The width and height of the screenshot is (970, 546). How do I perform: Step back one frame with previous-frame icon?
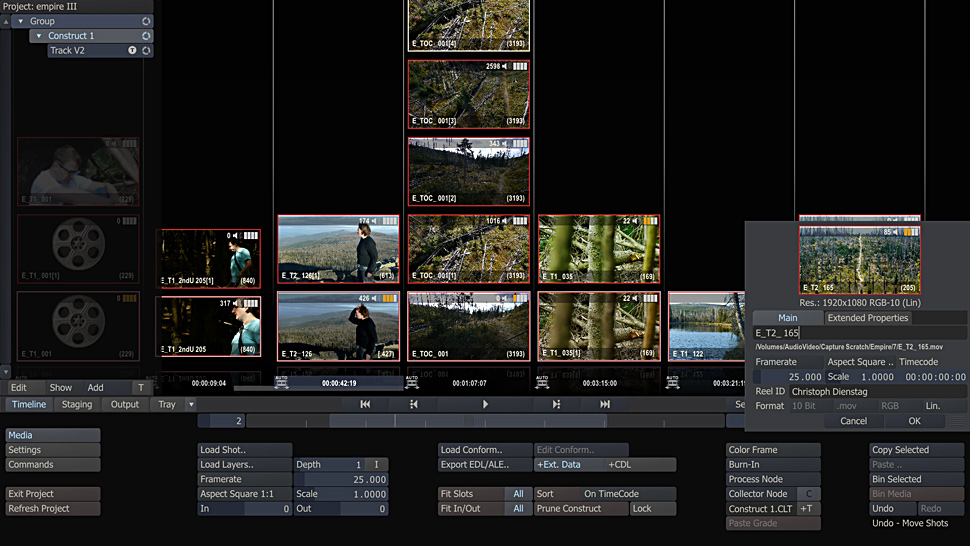point(413,404)
